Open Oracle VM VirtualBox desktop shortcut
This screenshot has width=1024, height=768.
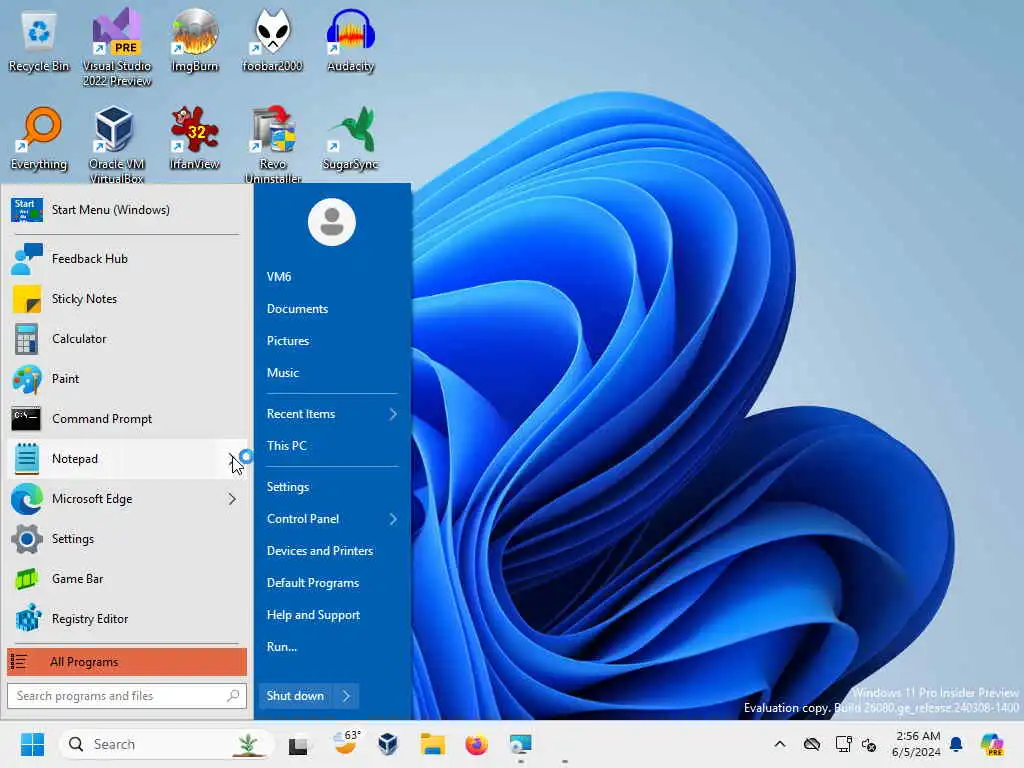(117, 144)
